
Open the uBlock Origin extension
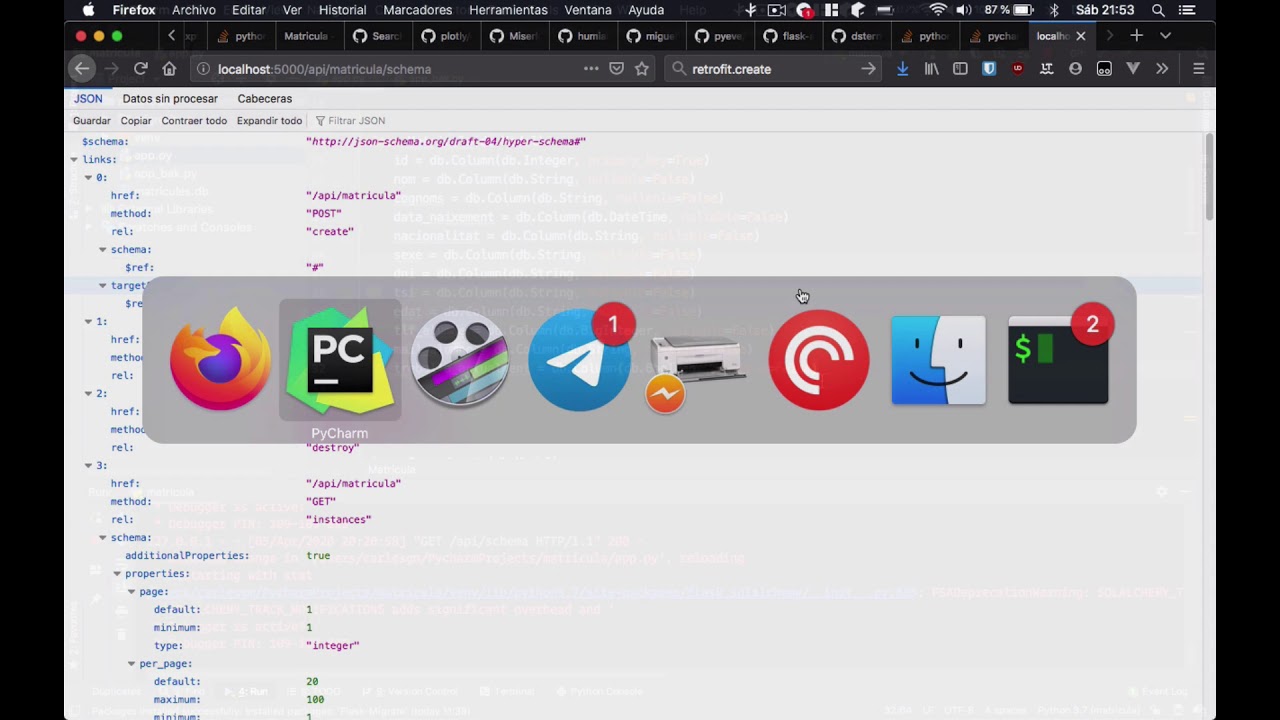coord(1018,69)
